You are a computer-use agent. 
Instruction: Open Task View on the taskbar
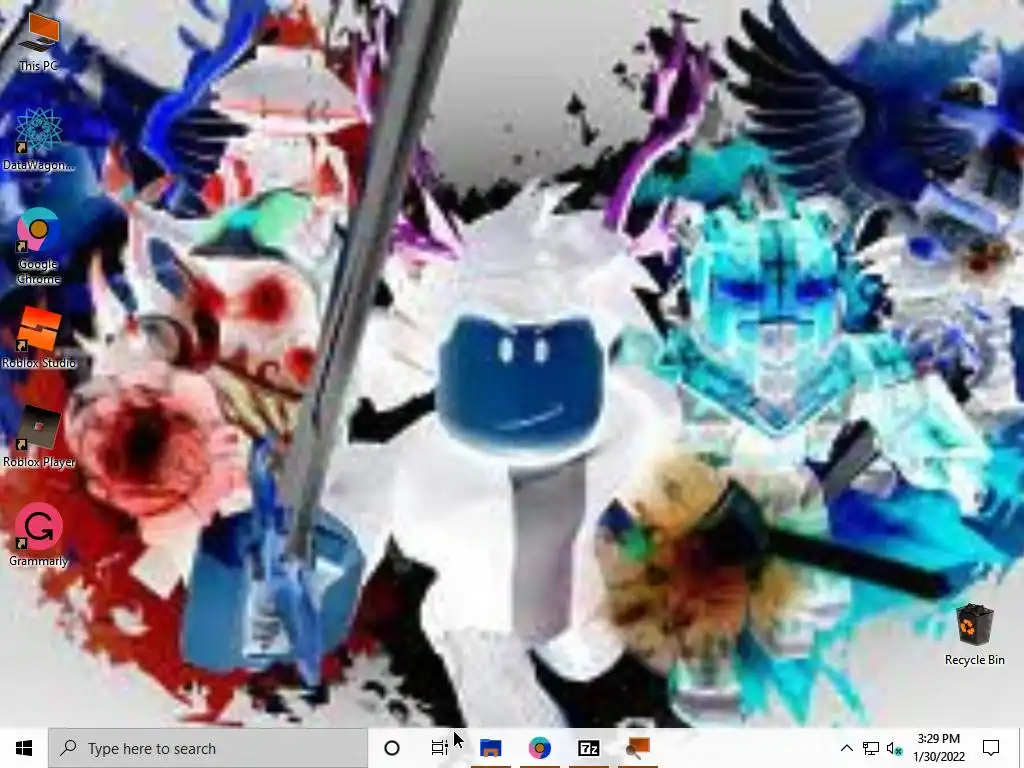(440, 748)
